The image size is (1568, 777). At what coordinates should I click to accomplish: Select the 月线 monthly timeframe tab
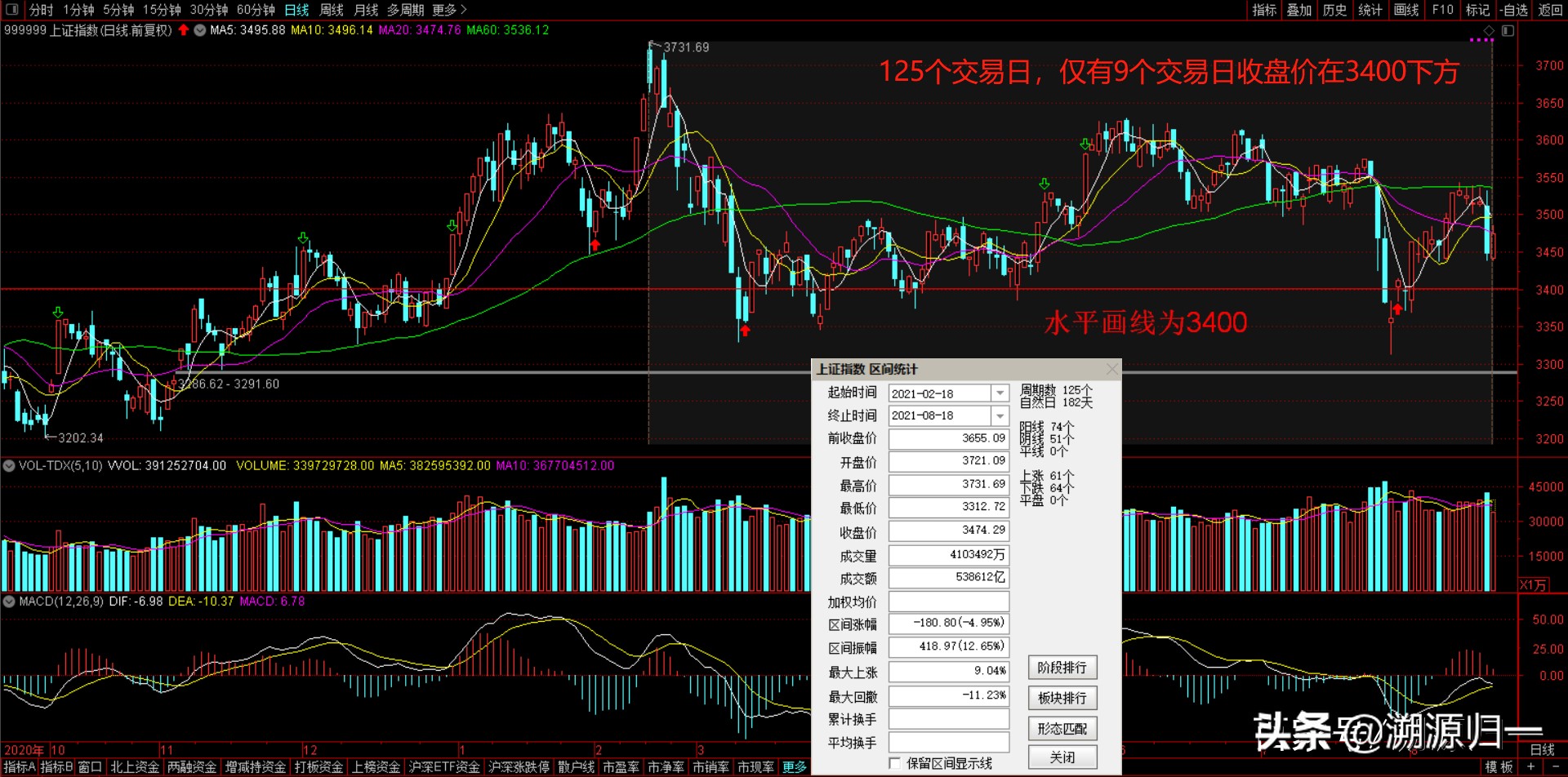pos(366,10)
